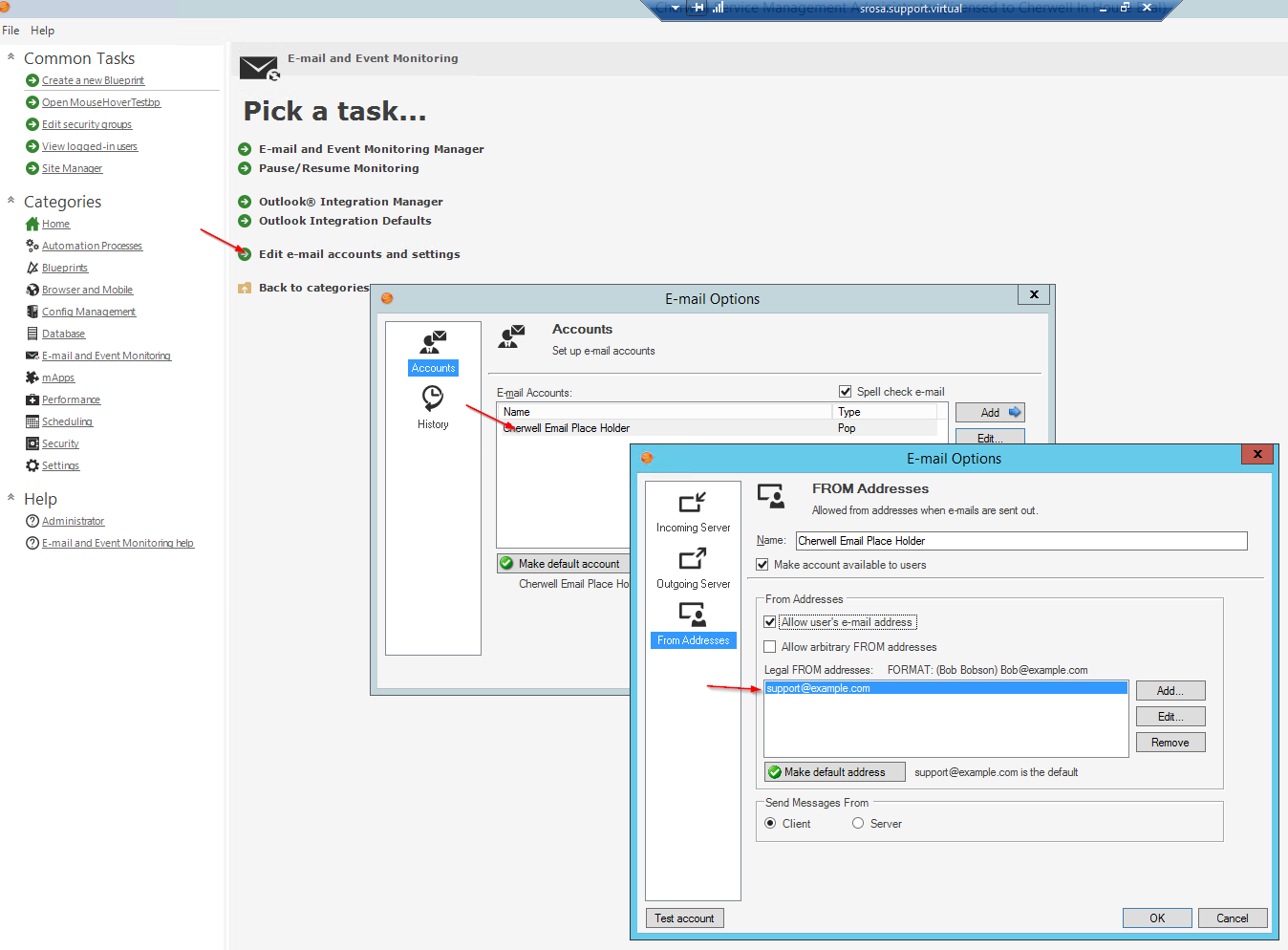Open the Incoming Server settings icon
The image size is (1288, 950).
[693, 504]
